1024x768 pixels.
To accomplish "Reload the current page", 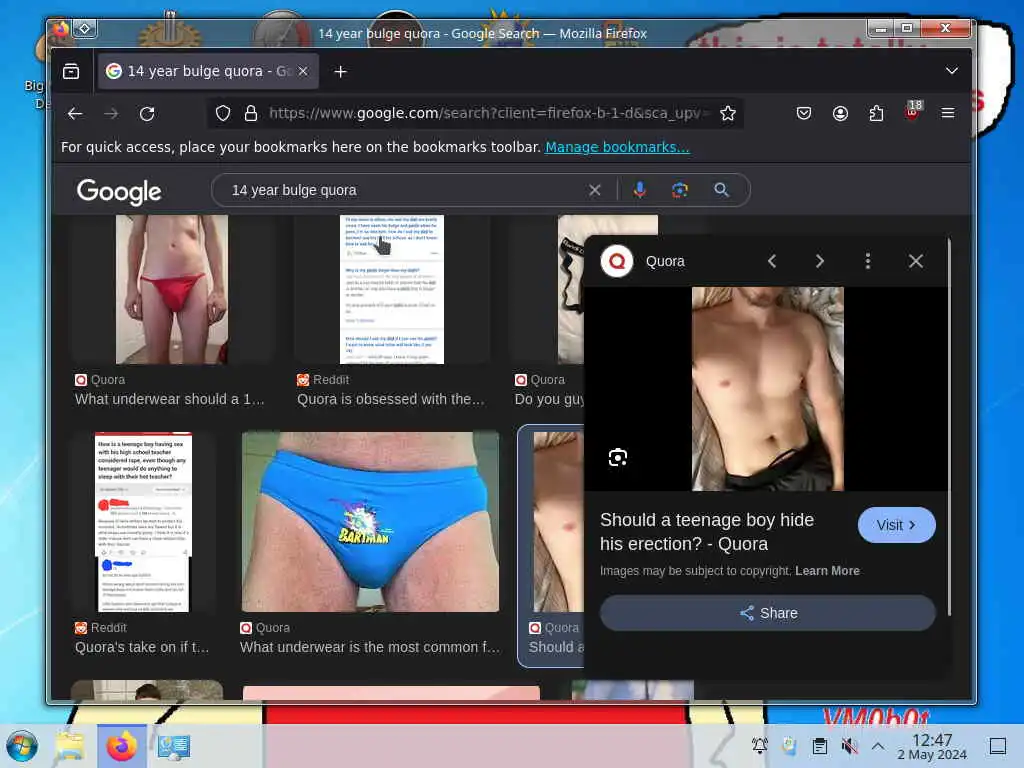I will coord(147,114).
